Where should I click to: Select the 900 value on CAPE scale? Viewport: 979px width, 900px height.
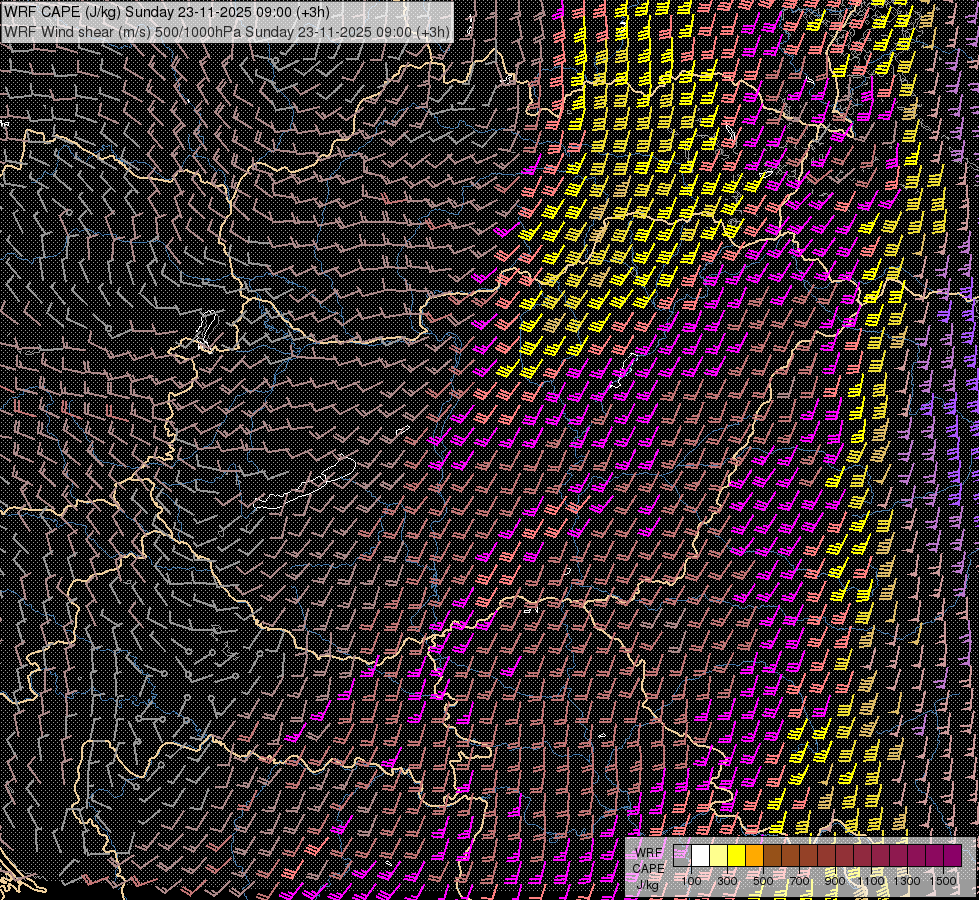pos(835,881)
